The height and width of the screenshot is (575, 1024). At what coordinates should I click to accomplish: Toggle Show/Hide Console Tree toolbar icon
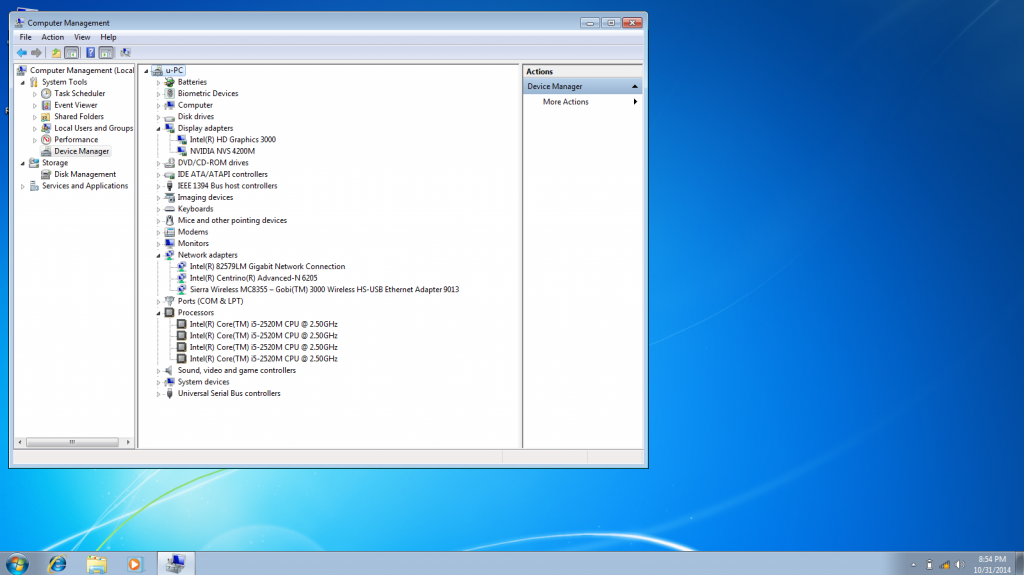tap(72, 53)
